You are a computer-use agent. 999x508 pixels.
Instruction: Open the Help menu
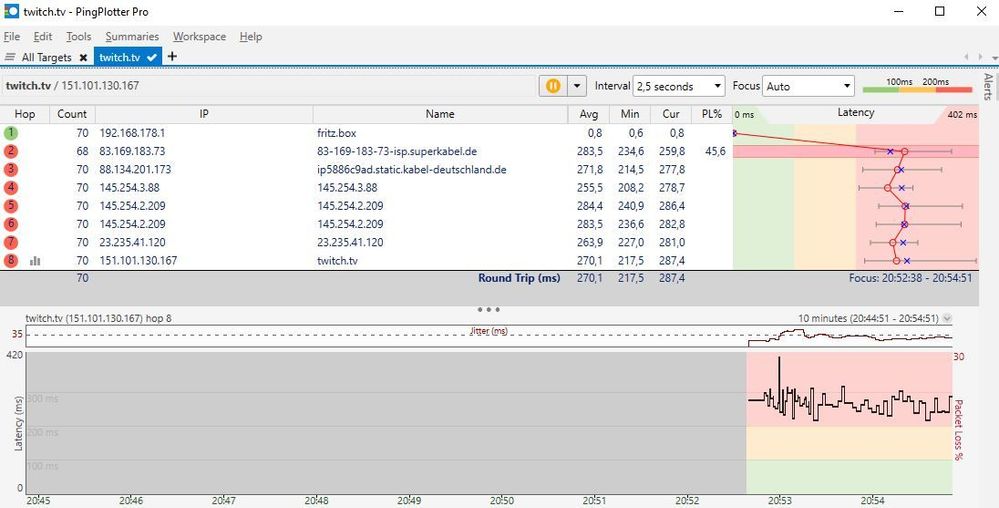click(250, 36)
